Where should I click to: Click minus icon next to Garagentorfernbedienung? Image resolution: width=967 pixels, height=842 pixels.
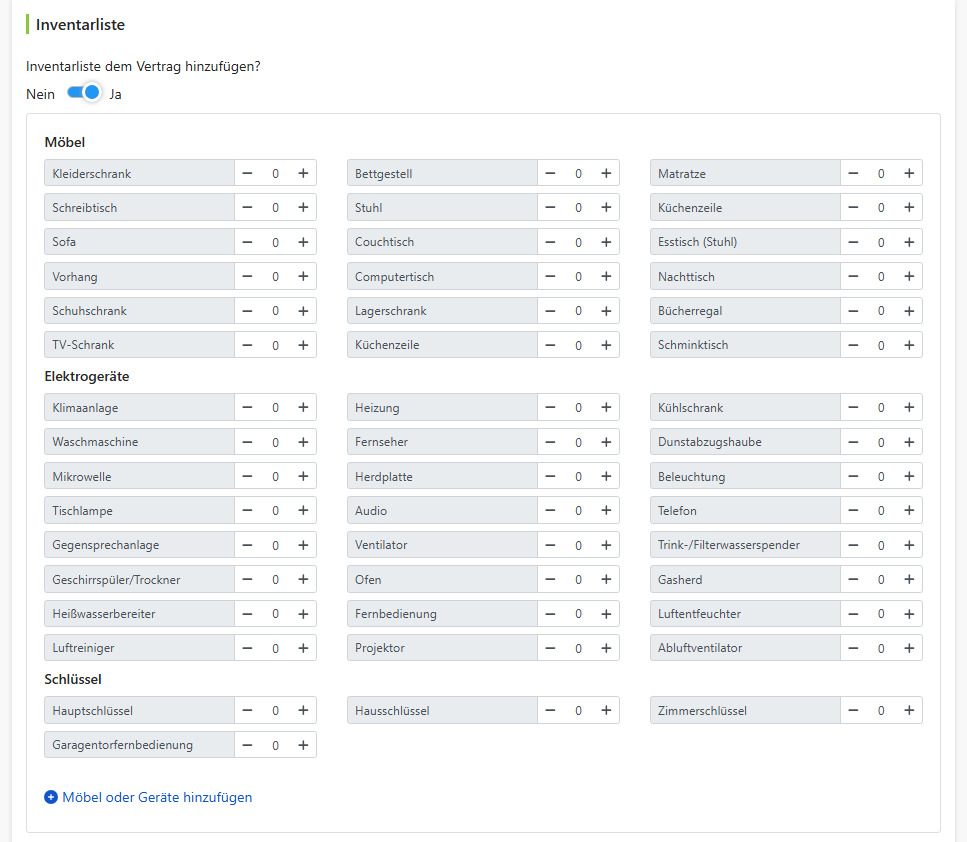247,745
